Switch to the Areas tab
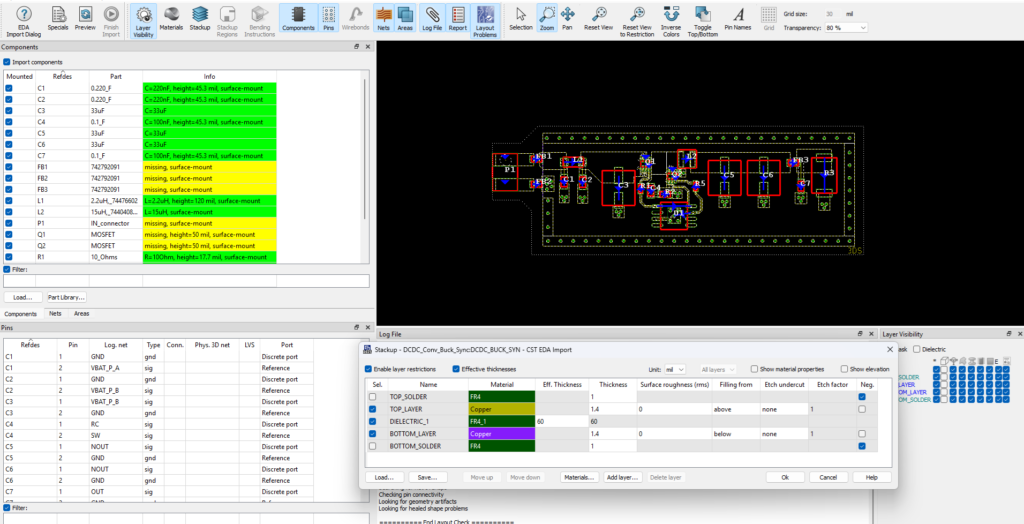This screenshot has height=524, width=1024. [x=82, y=313]
